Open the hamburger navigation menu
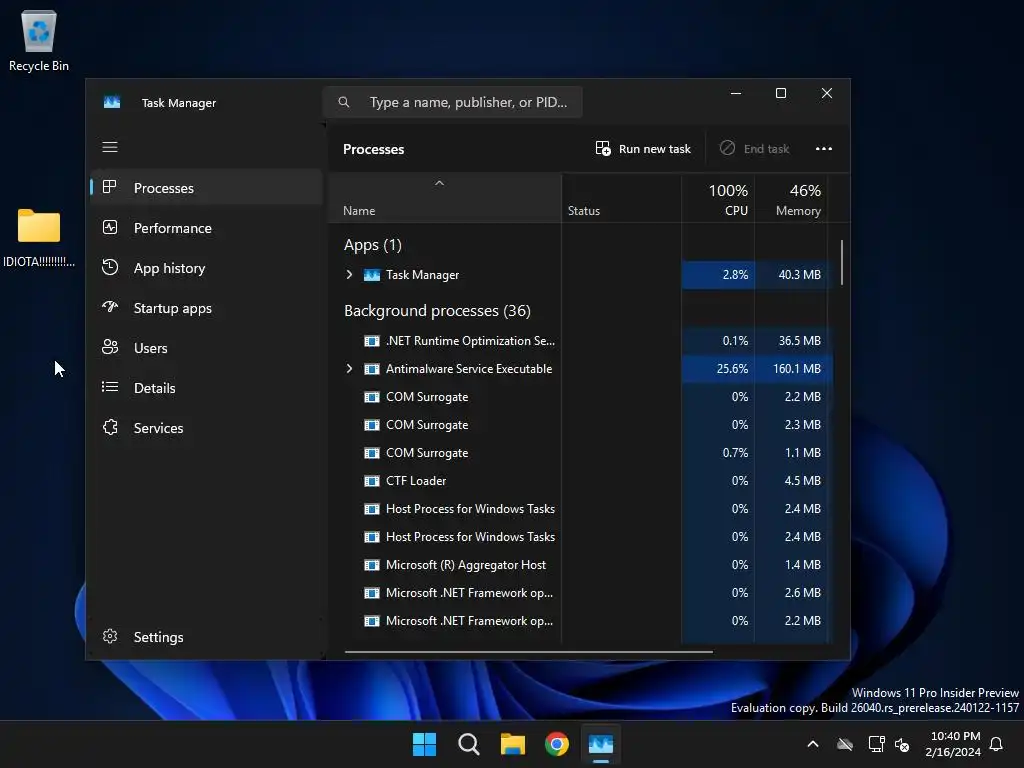 (x=110, y=147)
